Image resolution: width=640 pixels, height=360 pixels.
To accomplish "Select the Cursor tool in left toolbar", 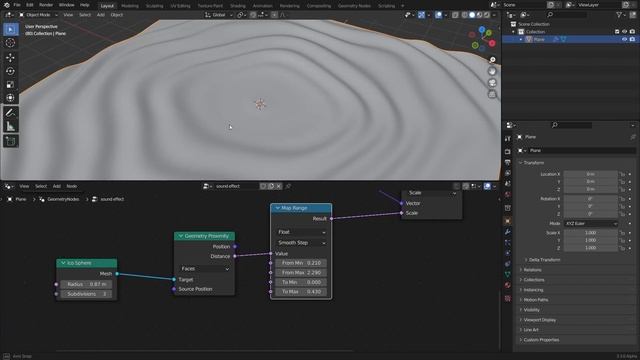I will (x=11, y=43).
